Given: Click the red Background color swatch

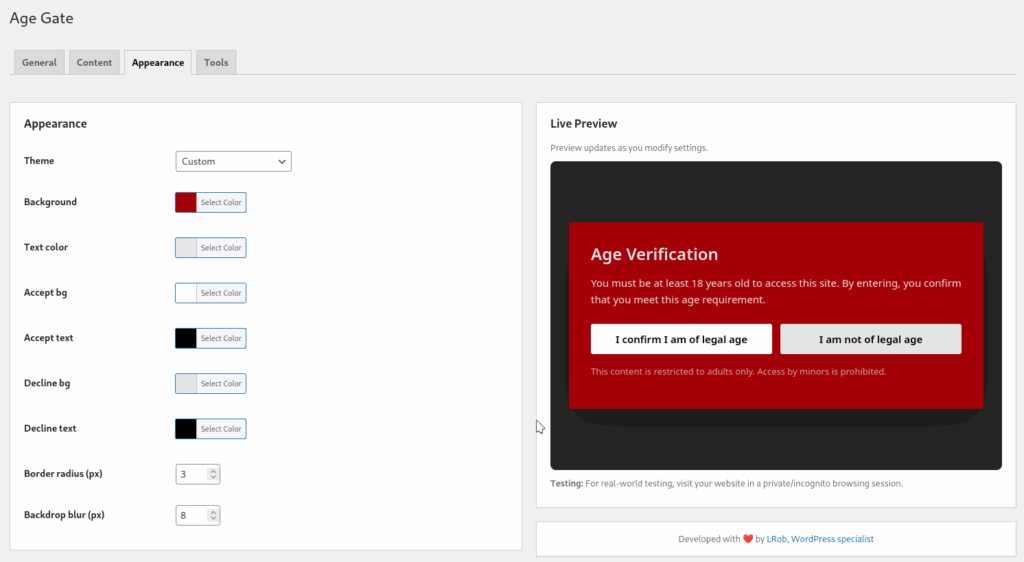Looking at the screenshot, I should click(x=186, y=202).
